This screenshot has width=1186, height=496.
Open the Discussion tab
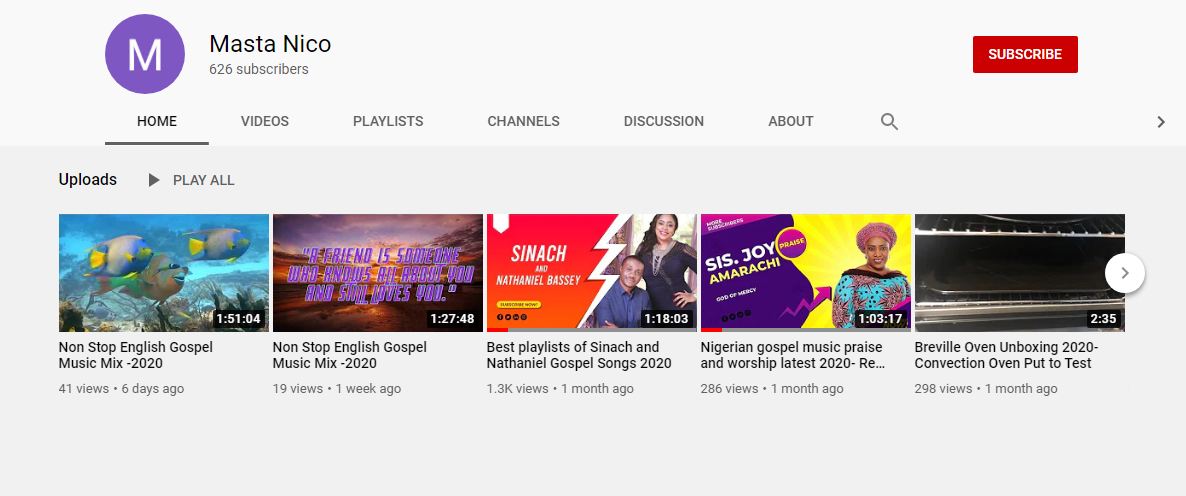[663, 121]
